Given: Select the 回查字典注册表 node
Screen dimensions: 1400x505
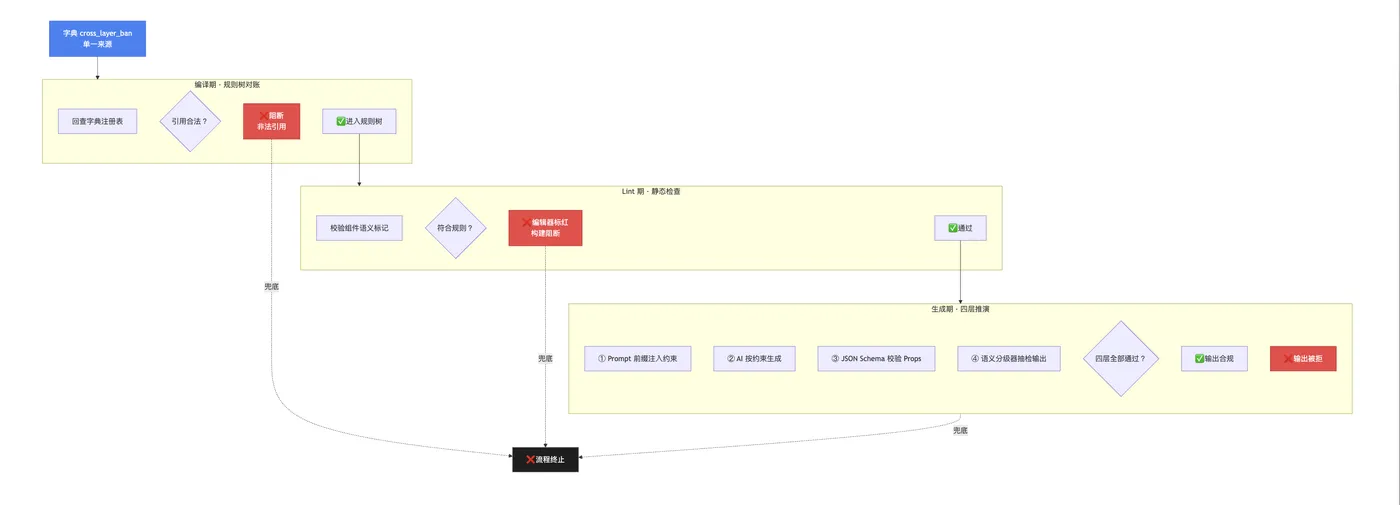Looking at the screenshot, I should pos(97,121).
